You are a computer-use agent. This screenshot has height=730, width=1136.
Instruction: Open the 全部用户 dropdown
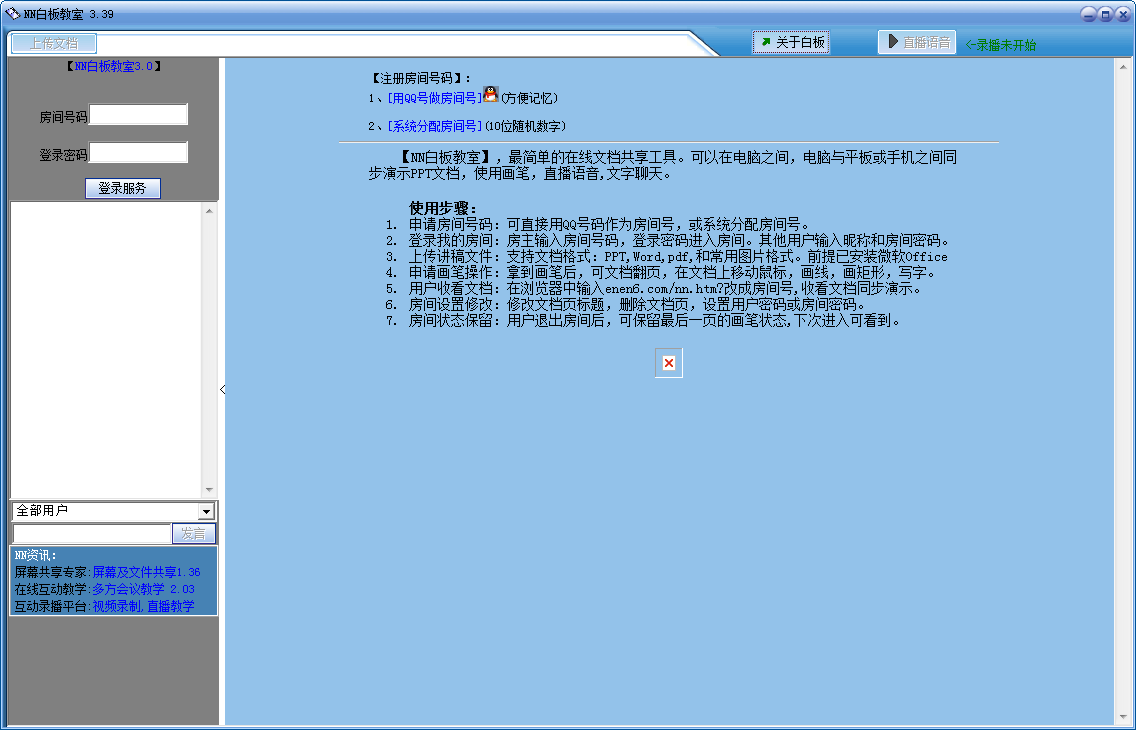pos(206,512)
